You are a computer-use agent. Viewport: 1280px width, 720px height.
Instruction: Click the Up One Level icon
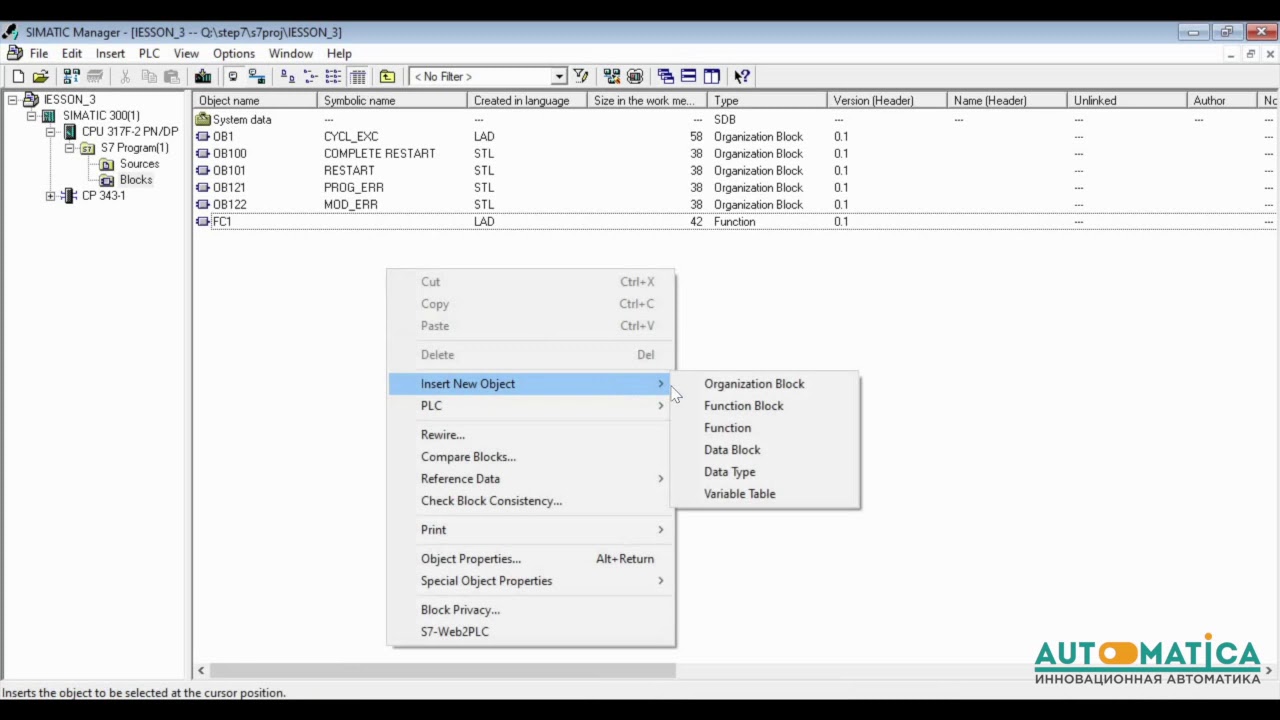pyautogui.click(x=387, y=76)
